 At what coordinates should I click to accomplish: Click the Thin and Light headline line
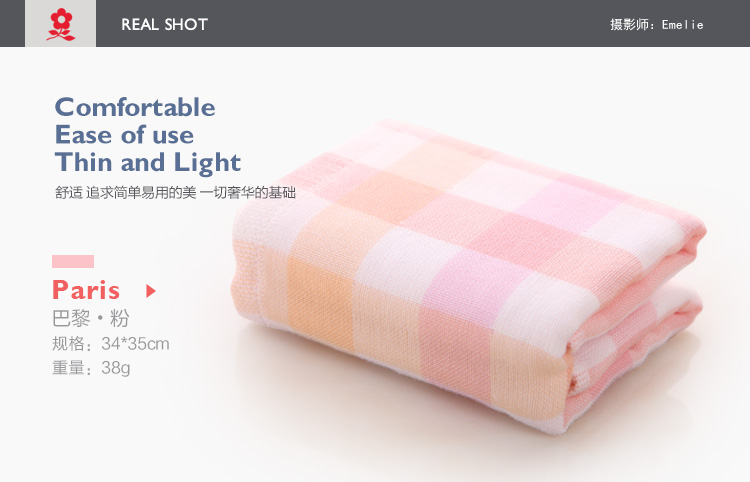click(148, 163)
